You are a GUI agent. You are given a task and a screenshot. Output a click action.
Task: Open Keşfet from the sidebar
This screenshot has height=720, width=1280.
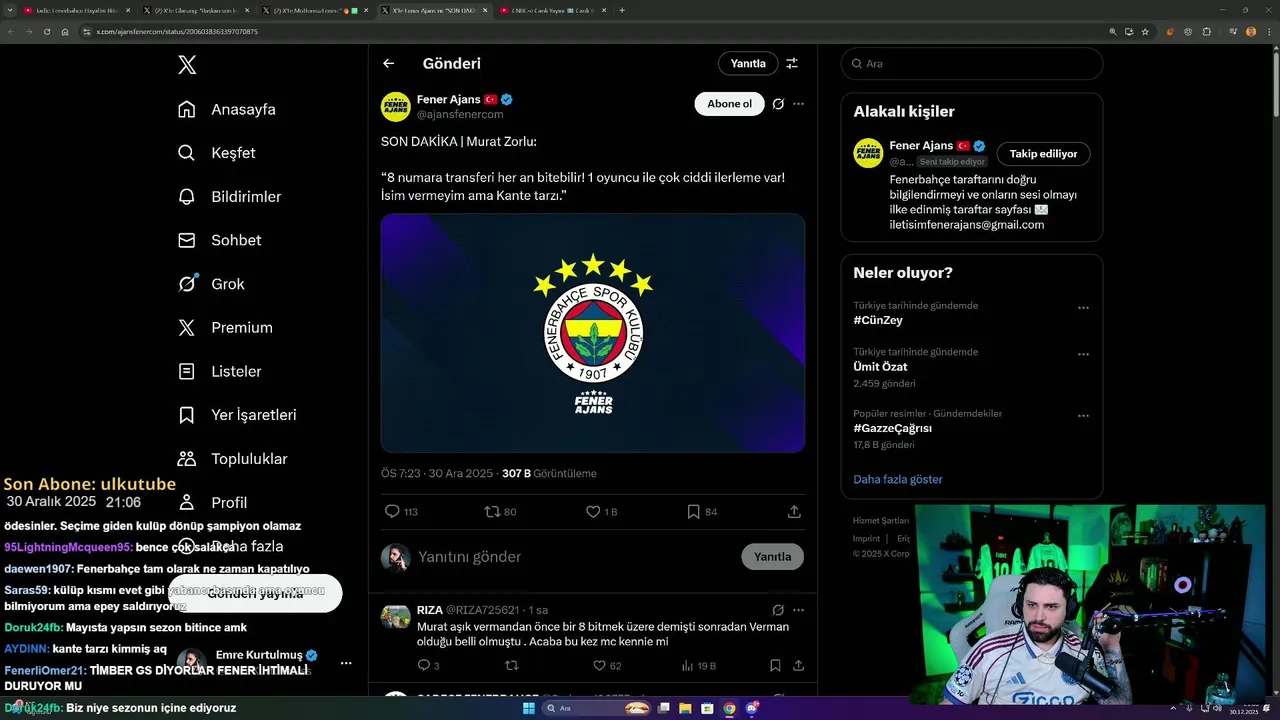(216, 153)
